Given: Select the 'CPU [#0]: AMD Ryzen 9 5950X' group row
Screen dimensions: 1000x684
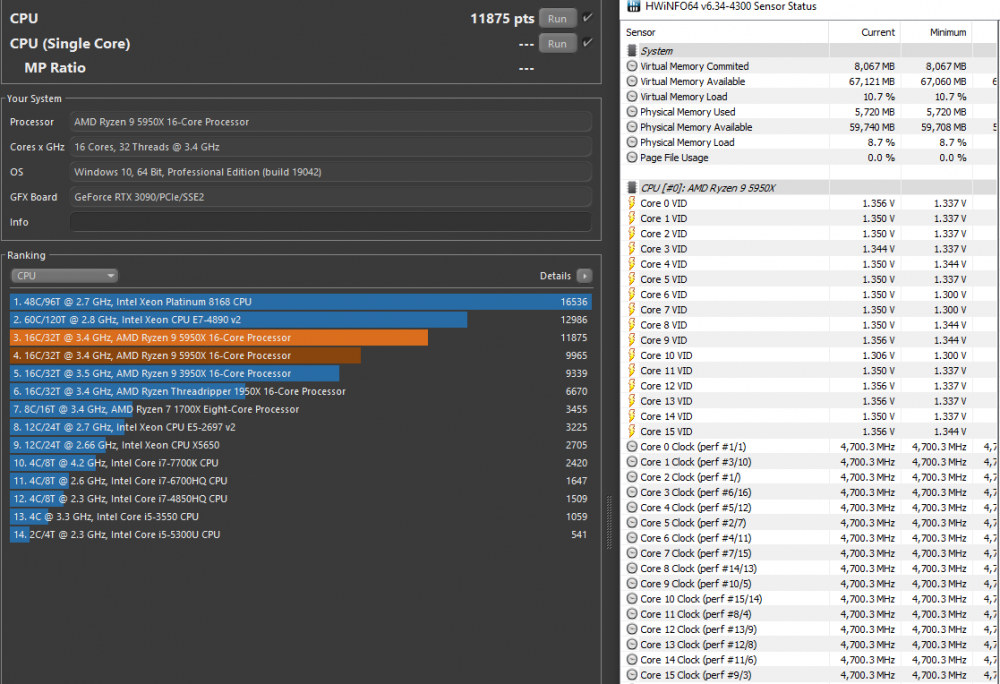Looking at the screenshot, I should click(810, 187).
